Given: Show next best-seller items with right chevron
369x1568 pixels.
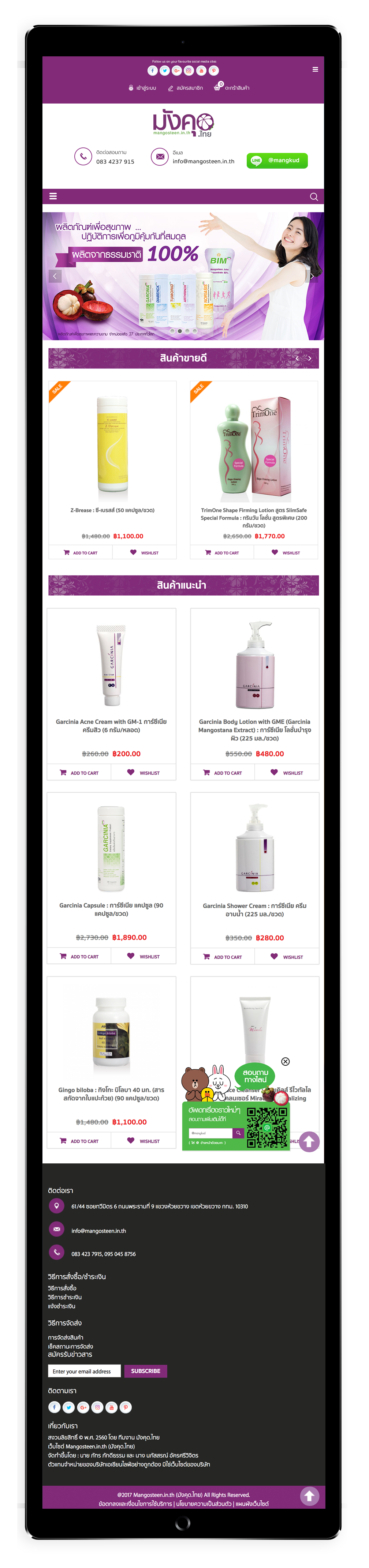Looking at the screenshot, I should pyautogui.click(x=309, y=359).
